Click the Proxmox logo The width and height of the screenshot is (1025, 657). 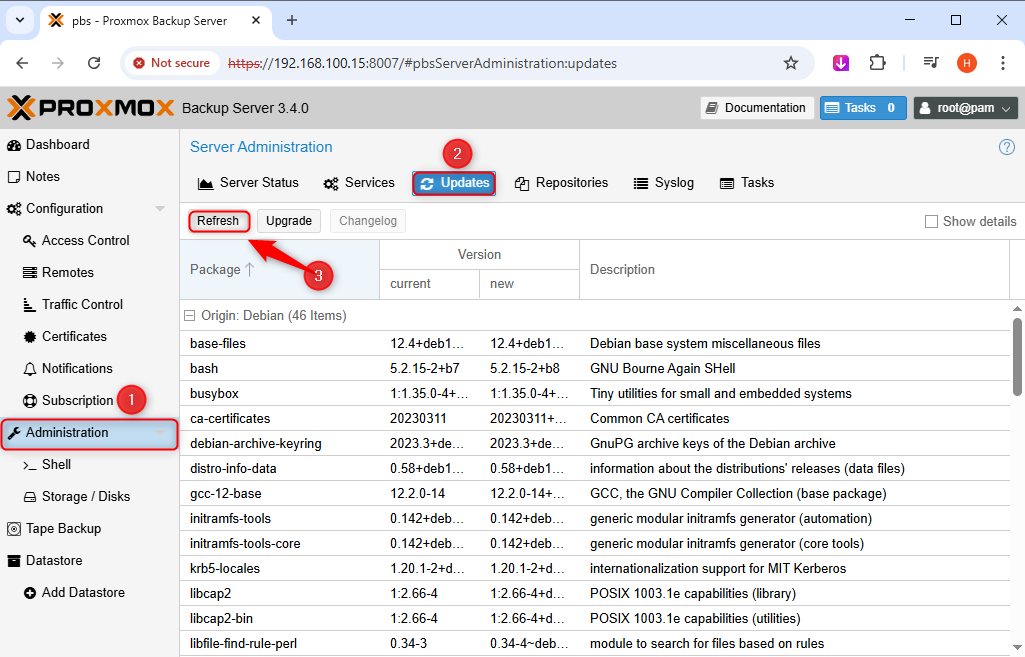click(90, 108)
